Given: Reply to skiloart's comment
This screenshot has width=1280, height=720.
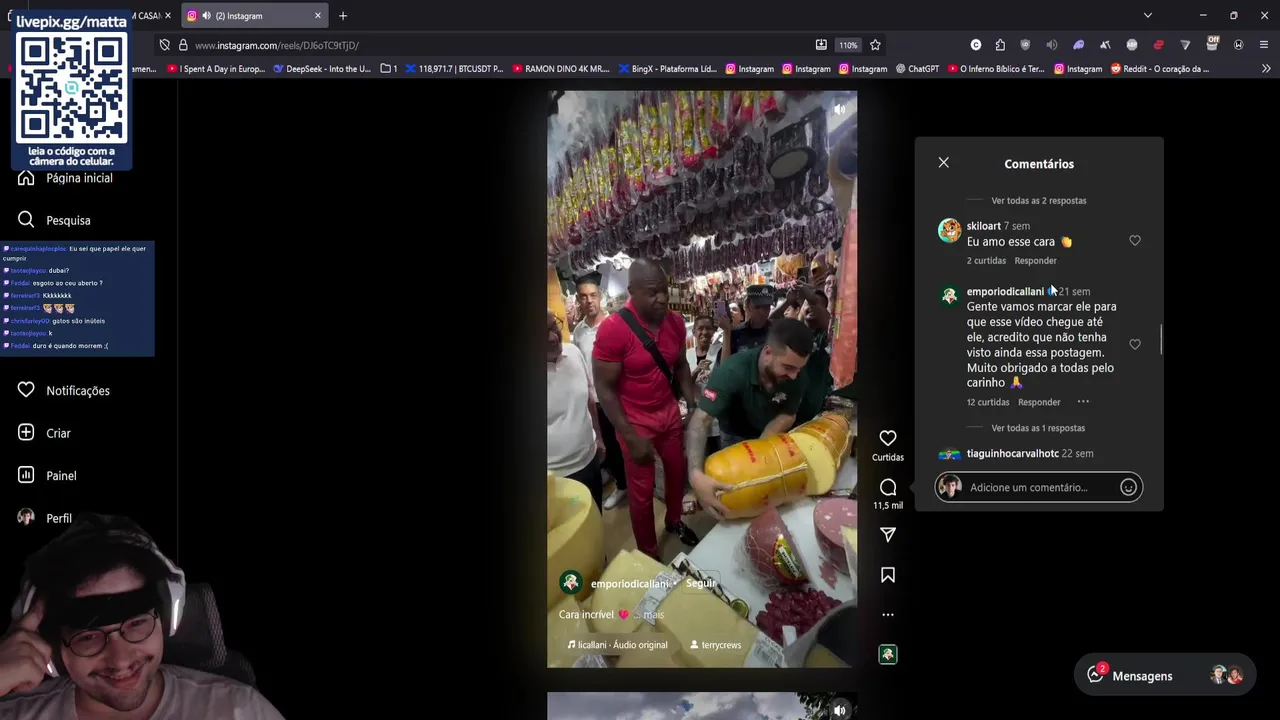Looking at the screenshot, I should 1036,261.
